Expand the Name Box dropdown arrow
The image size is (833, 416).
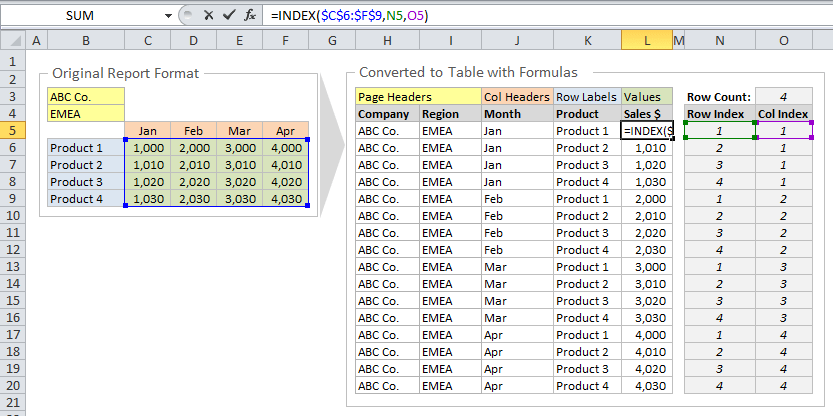(x=166, y=16)
